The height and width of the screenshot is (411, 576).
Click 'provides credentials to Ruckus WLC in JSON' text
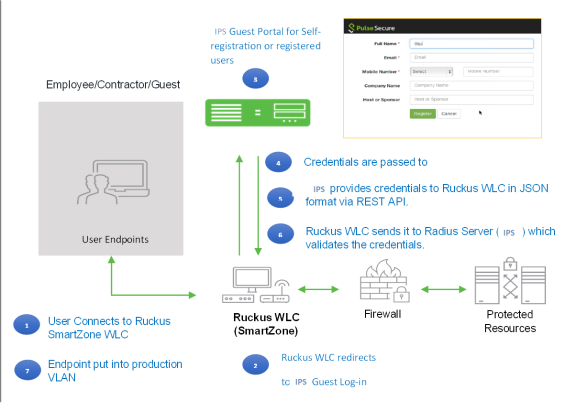[x=439, y=188]
